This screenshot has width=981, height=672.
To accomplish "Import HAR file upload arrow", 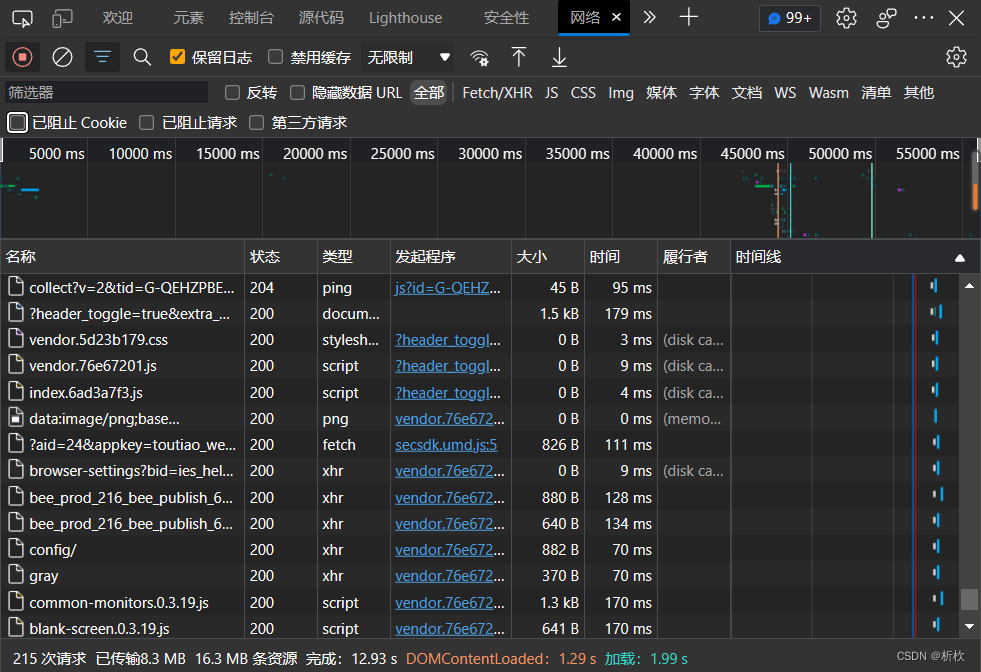I will point(519,57).
